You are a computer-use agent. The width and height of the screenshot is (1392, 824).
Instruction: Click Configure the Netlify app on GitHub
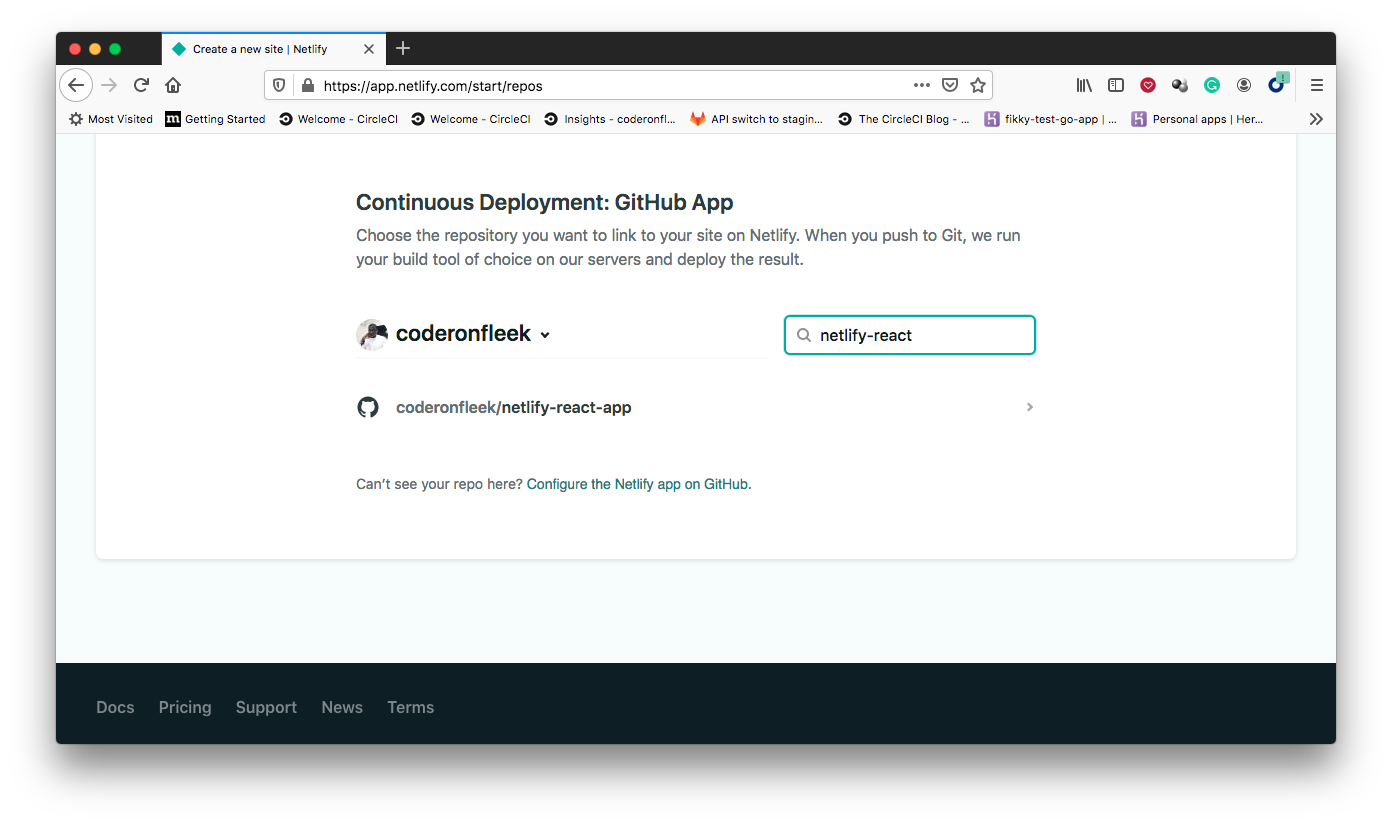tap(637, 484)
